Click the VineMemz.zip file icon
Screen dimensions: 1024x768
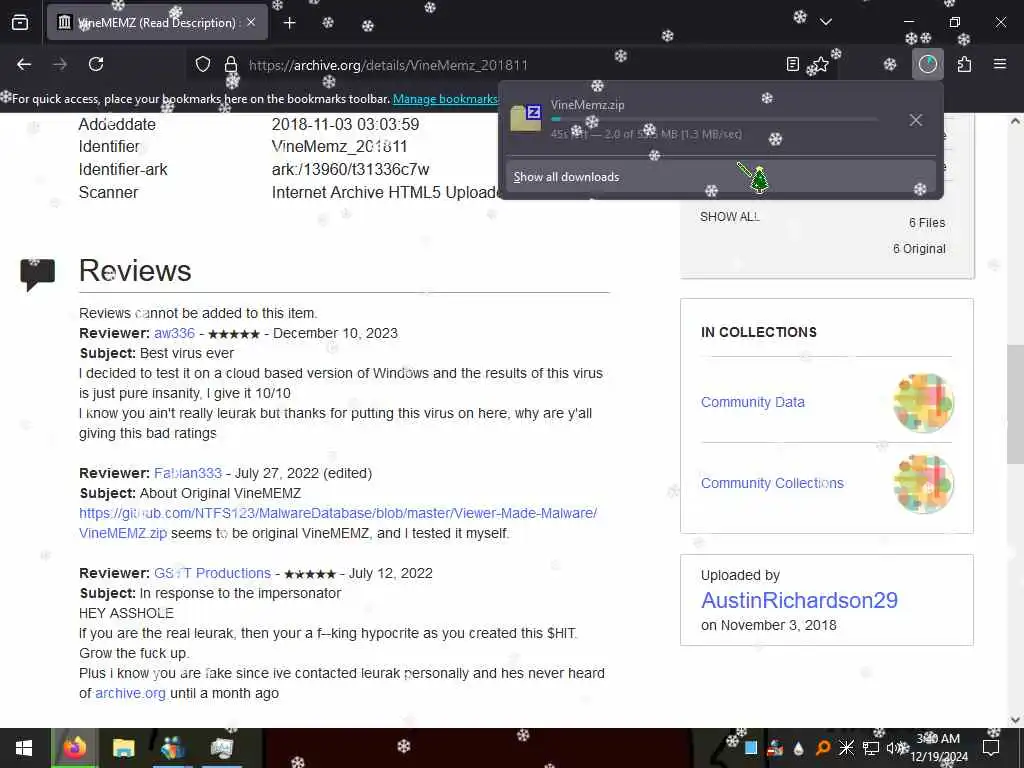pos(526,118)
